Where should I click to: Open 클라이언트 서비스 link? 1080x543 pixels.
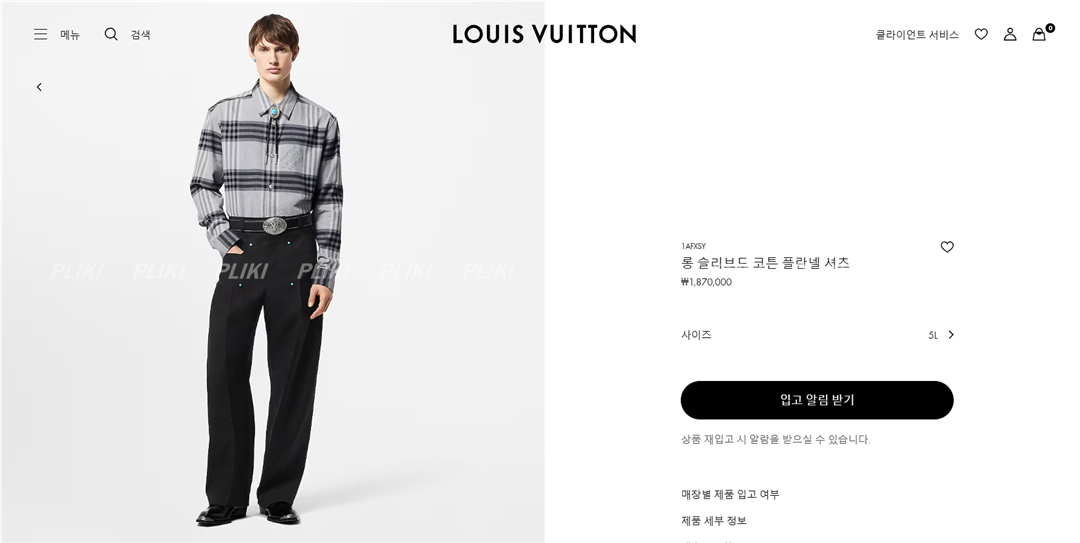pyautogui.click(x=917, y=34)
